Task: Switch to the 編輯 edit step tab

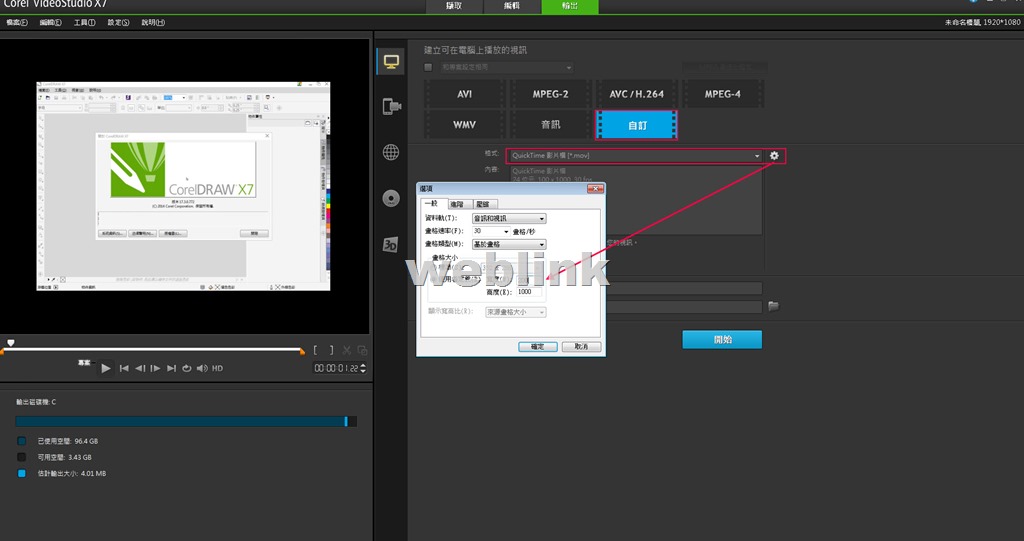Action: pyautogui.click(x=512, y=6)
